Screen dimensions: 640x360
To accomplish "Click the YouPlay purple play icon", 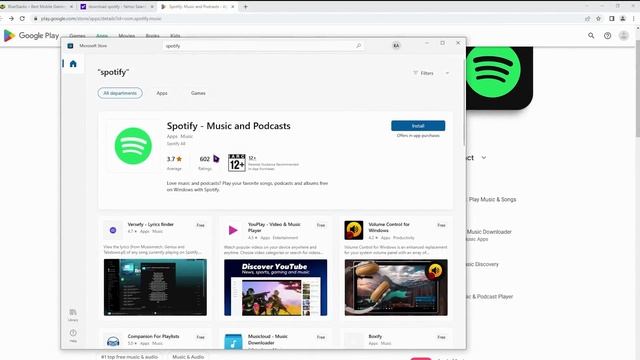I will [x=233, y=230].
